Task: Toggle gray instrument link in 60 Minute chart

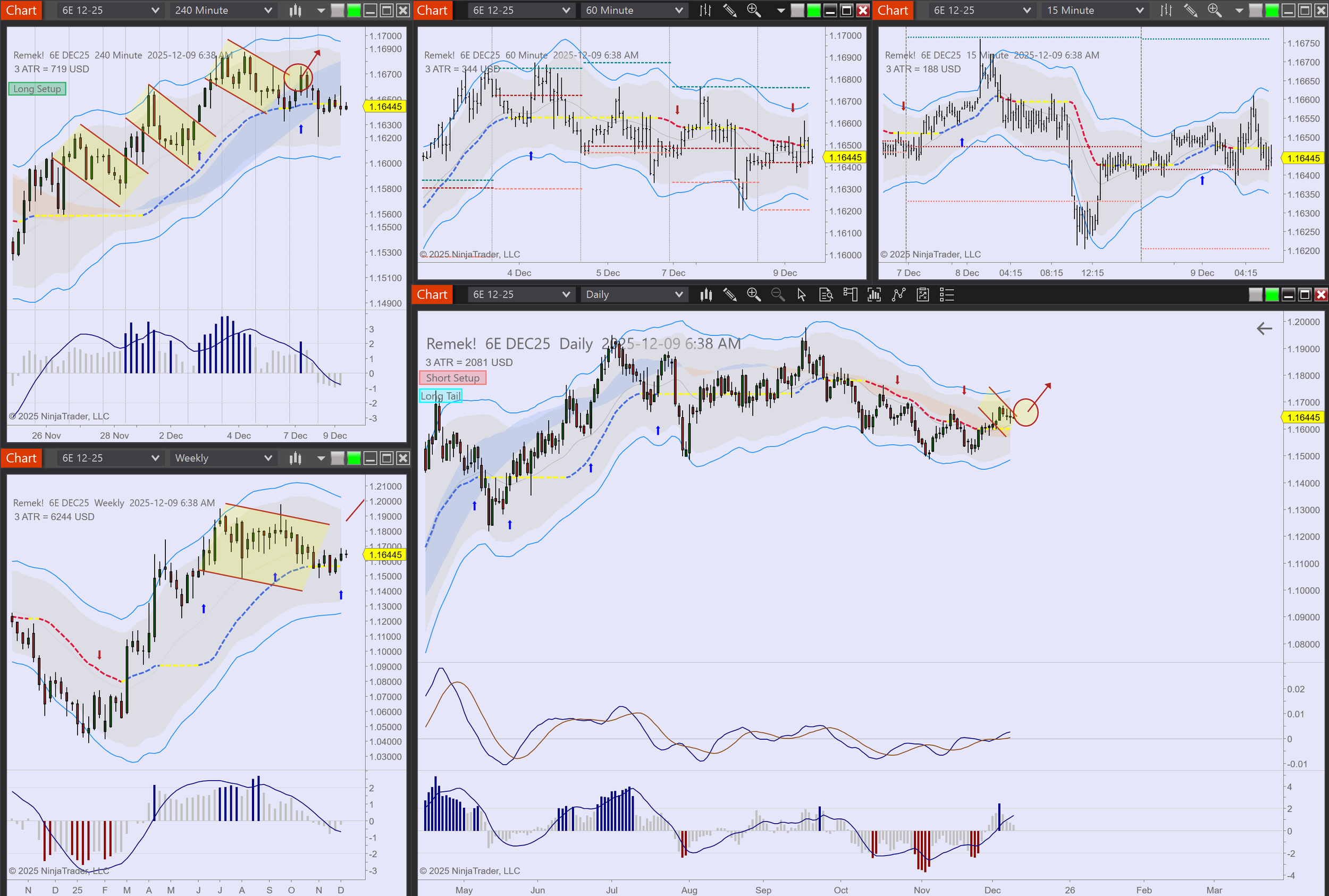Action: pos(797,10)
